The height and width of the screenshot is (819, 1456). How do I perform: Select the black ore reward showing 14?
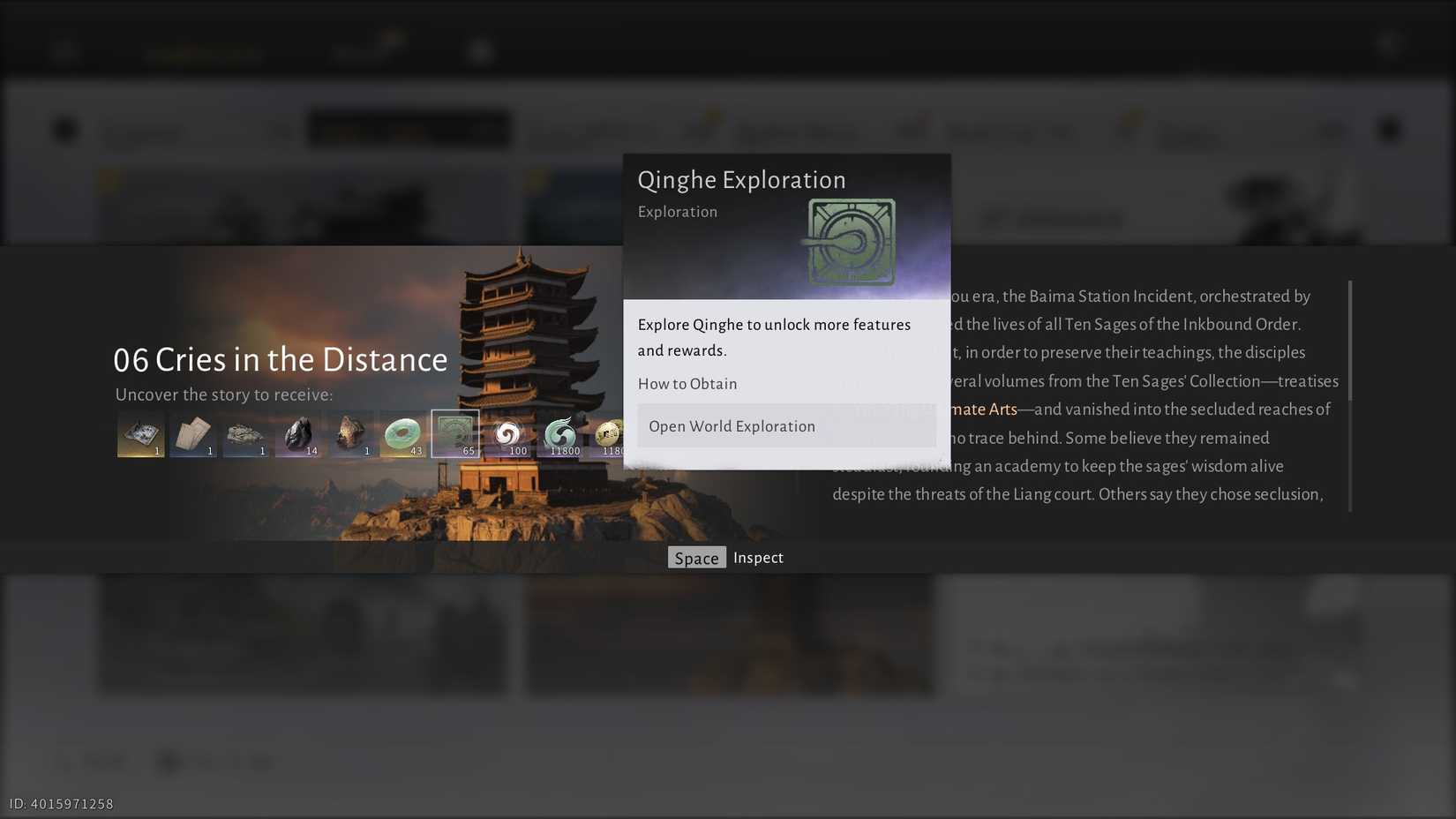[298, 433]
